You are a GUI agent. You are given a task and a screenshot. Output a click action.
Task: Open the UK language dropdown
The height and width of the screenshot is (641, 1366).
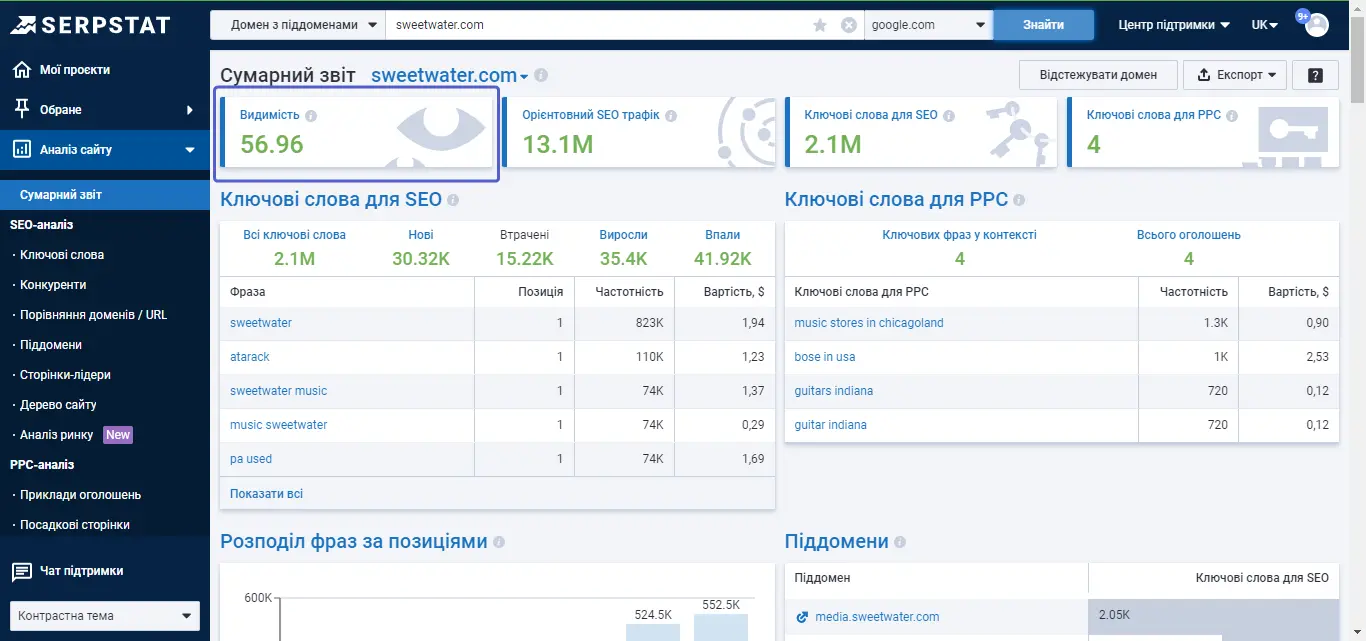1265,25
